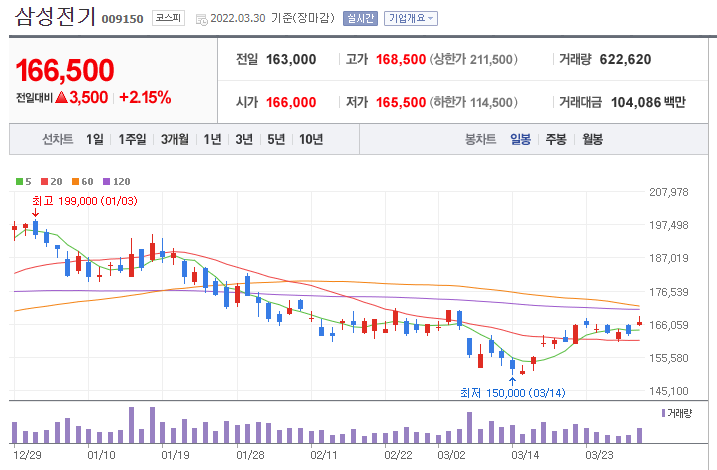Click the low price 165,500
Screen dimensions: 717x470
[x=401, y=102]
